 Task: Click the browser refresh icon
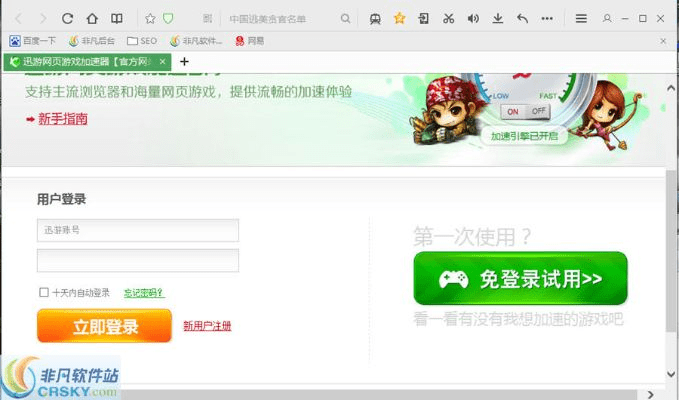pos(68,18)
